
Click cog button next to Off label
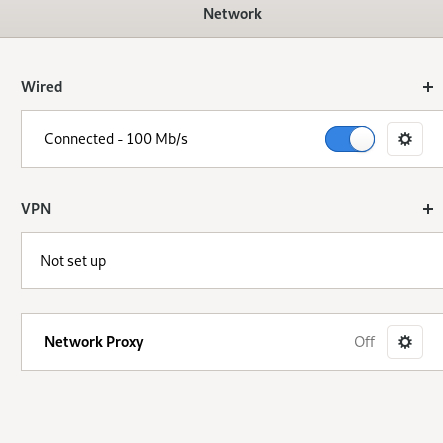coord(405,342)
